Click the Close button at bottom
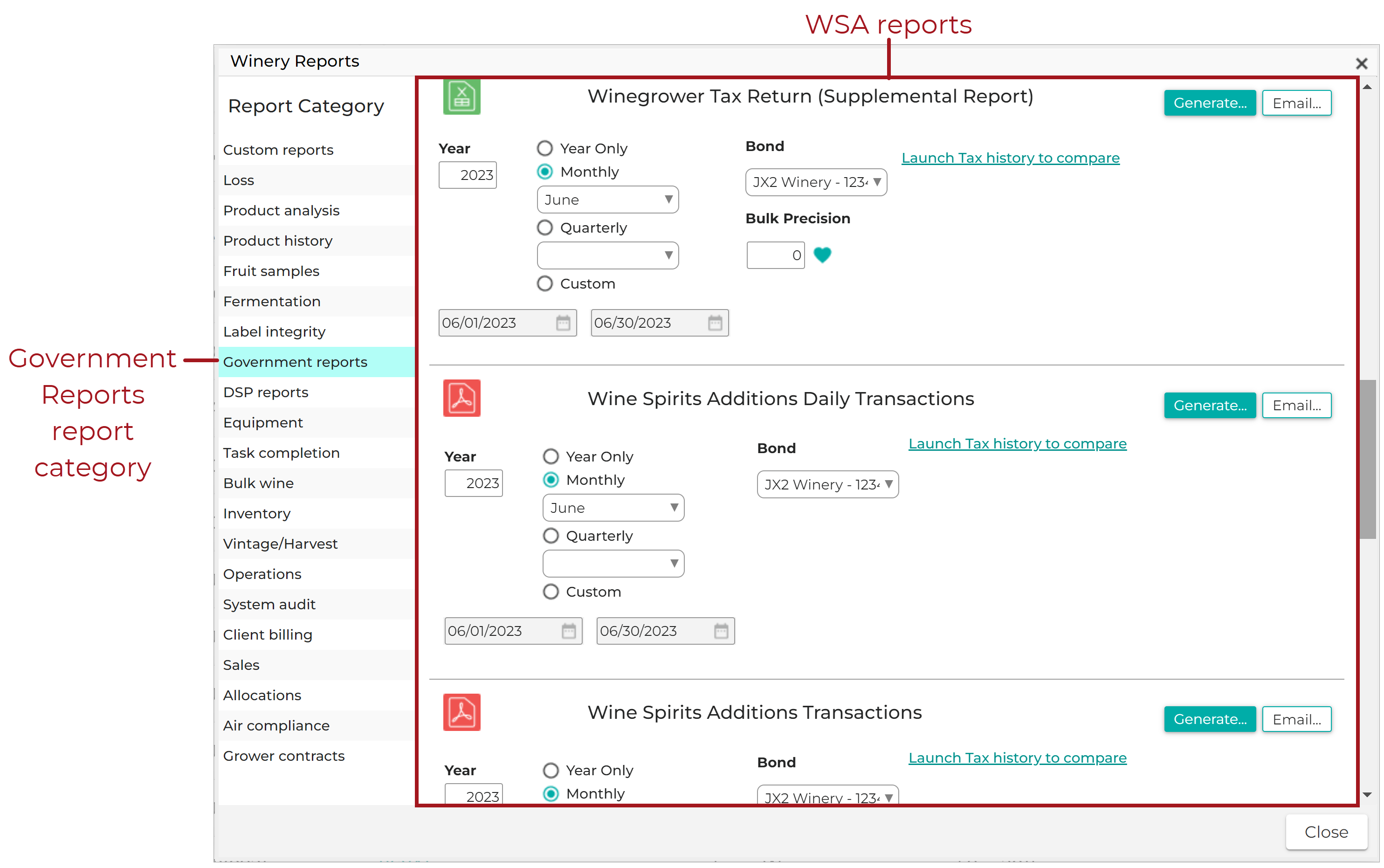This screenshot has height=868, width=1384. tap(1326, 832)
